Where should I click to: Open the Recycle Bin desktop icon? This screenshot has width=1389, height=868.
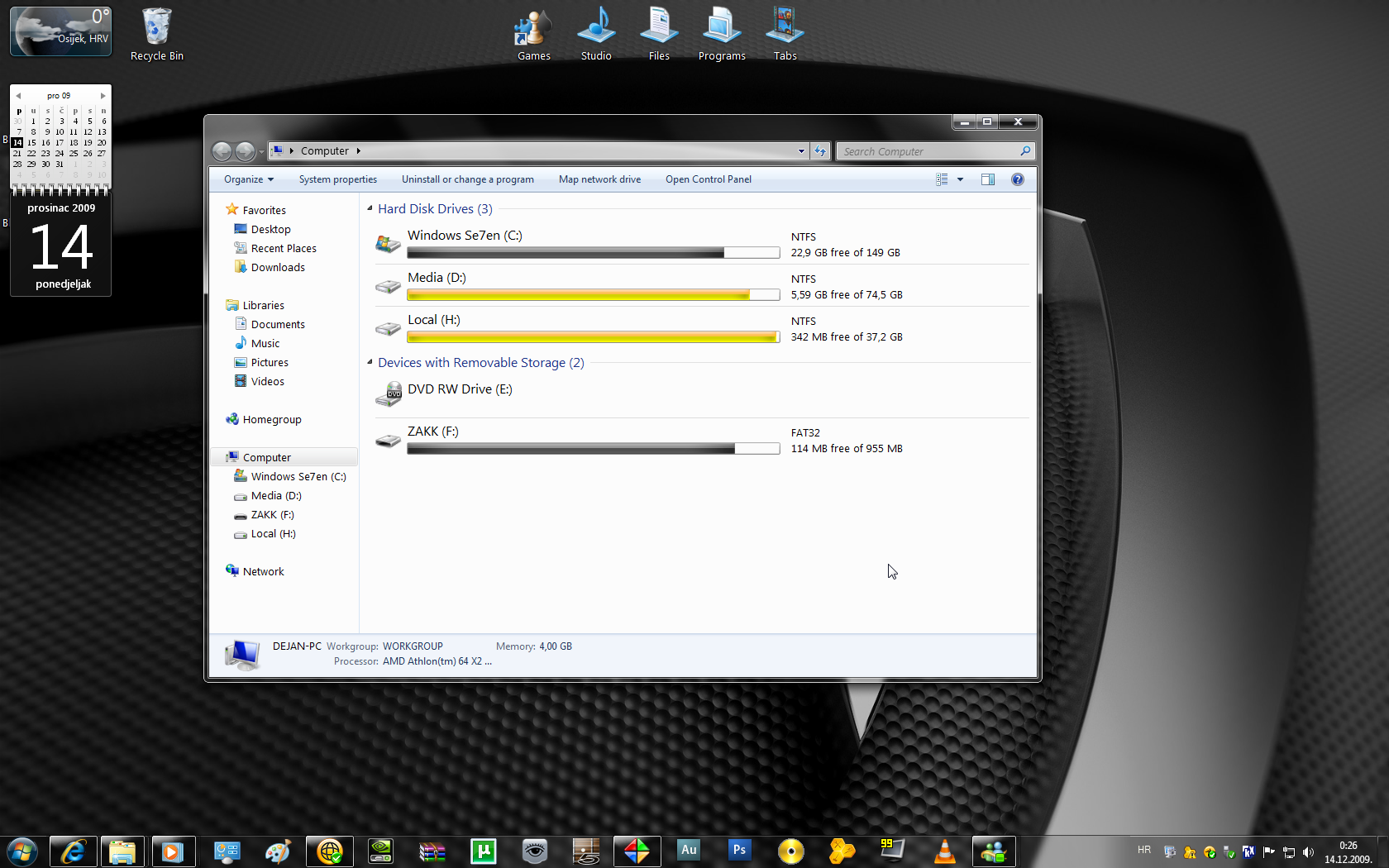pos(156,34)
